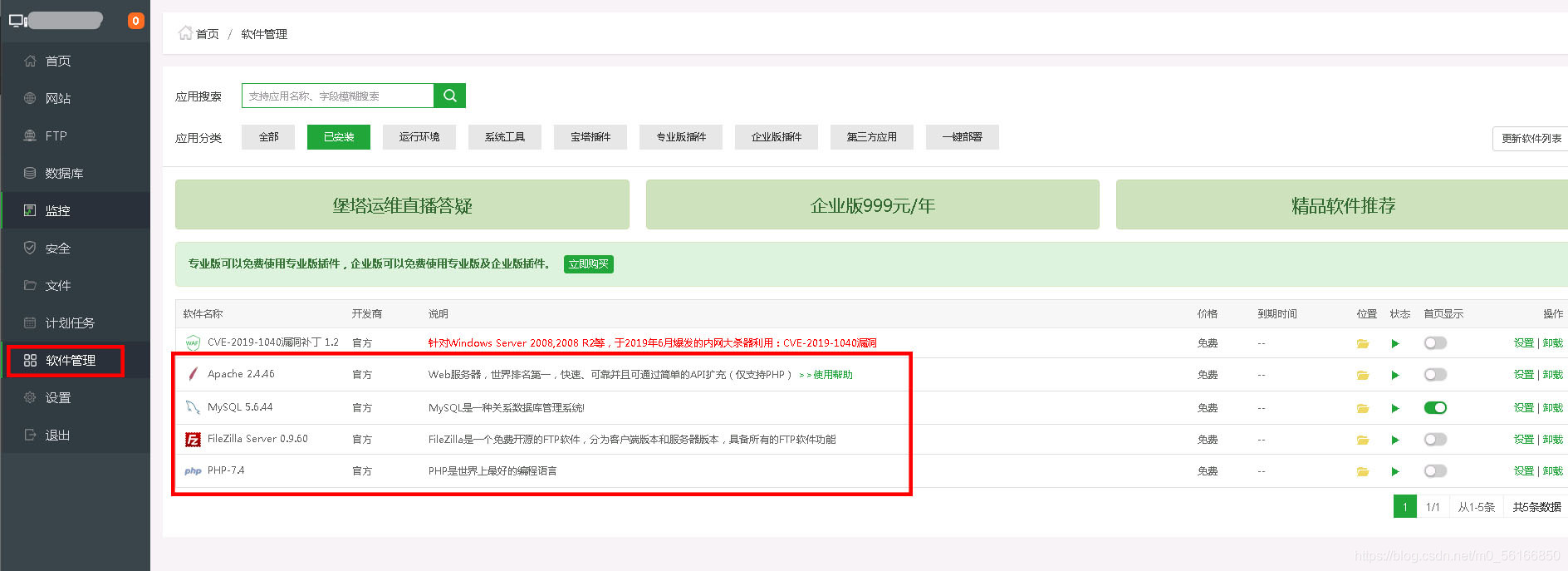This screenshot has width=1568, height=571.
Task: Click 首页 breadcrumb link
Action: coord(208,34)
